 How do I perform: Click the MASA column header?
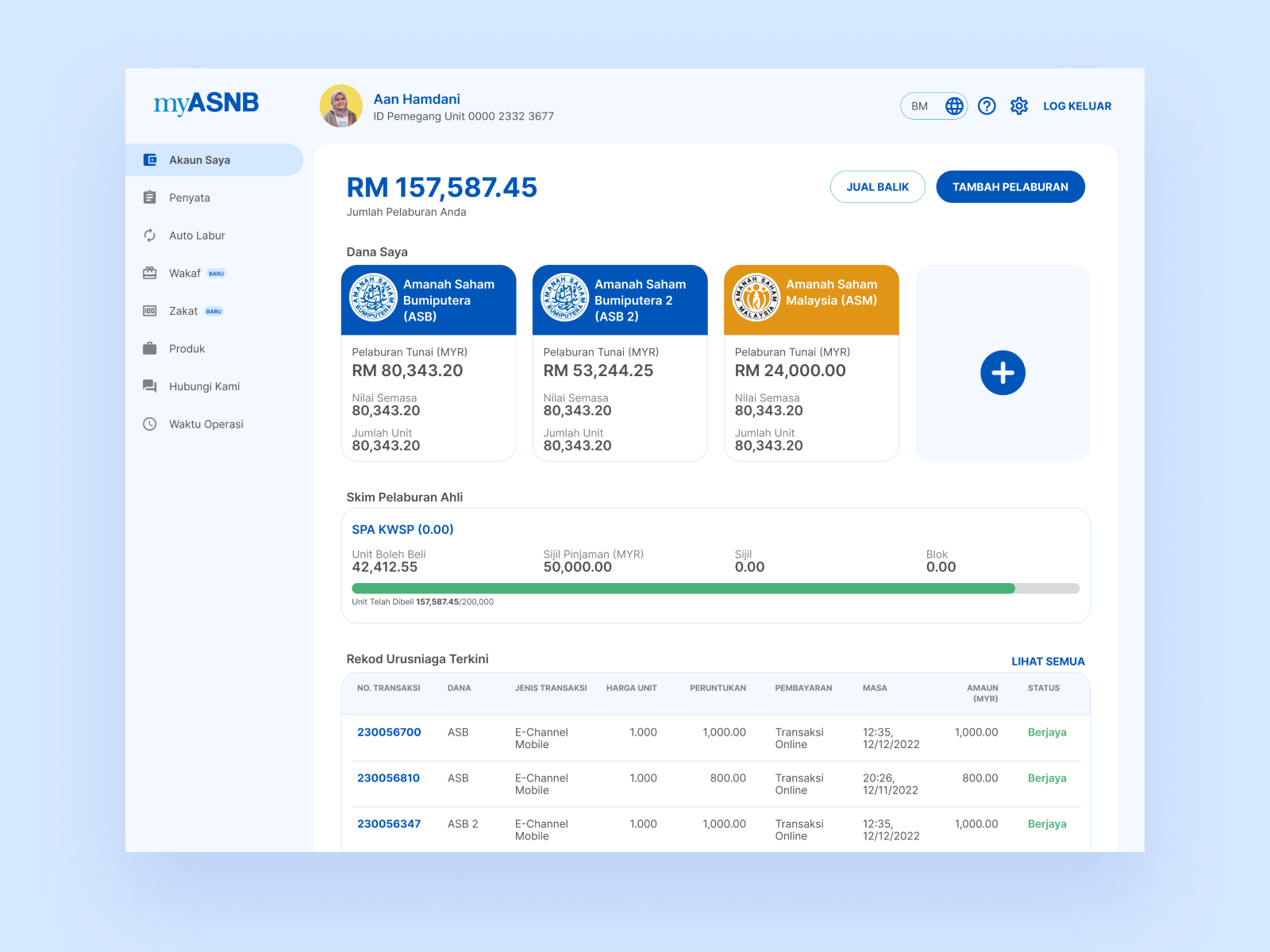coord(875,689)
